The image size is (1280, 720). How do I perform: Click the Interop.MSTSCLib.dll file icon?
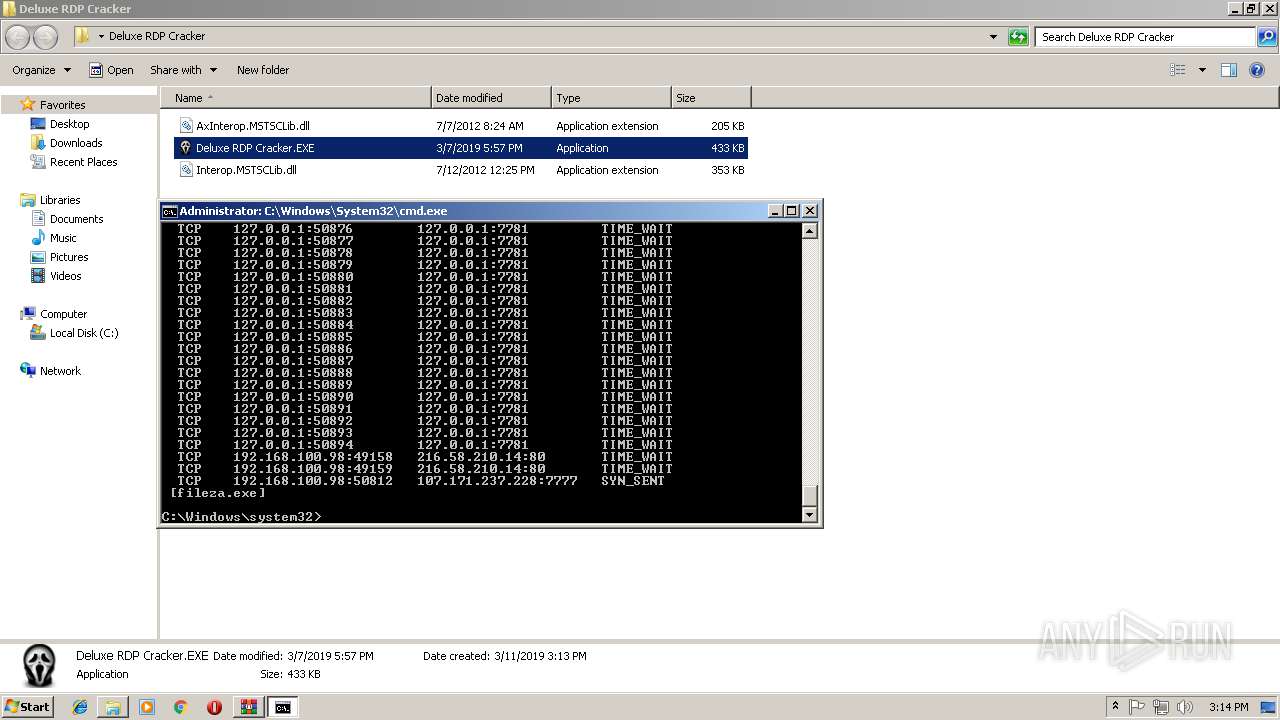186,170
